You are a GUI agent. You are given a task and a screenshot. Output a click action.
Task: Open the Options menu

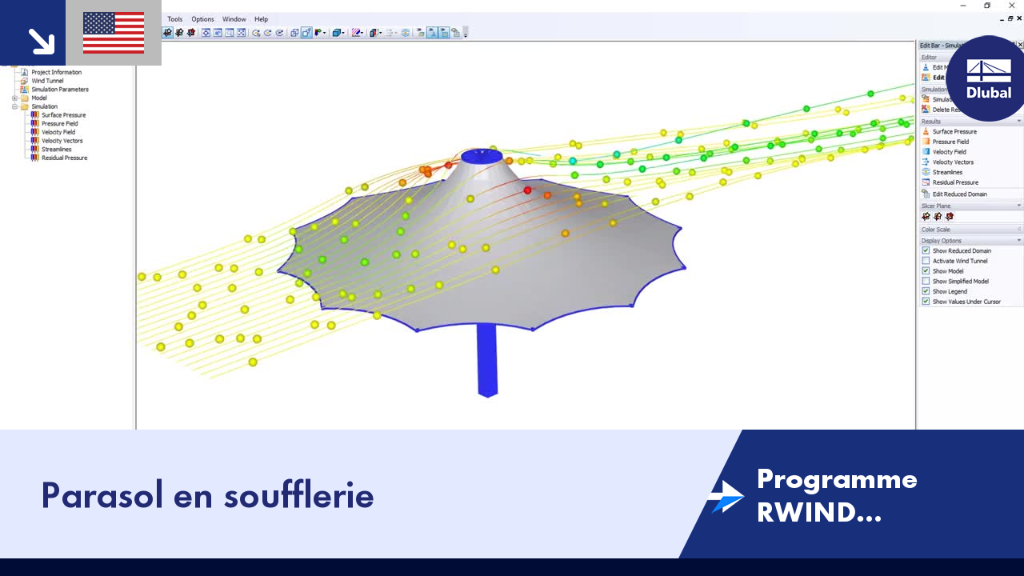coord(202,19)
